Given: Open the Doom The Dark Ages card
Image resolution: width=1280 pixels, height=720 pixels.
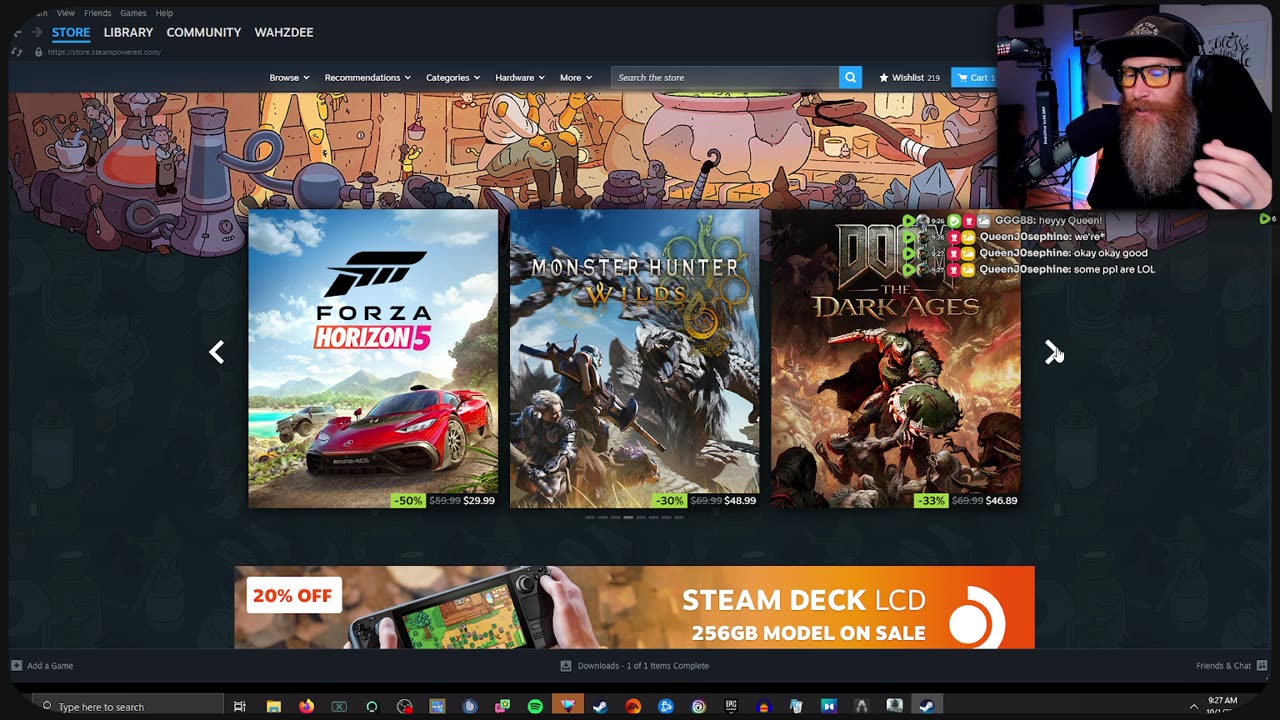Looking at the screenshot, I should (896, 358).
